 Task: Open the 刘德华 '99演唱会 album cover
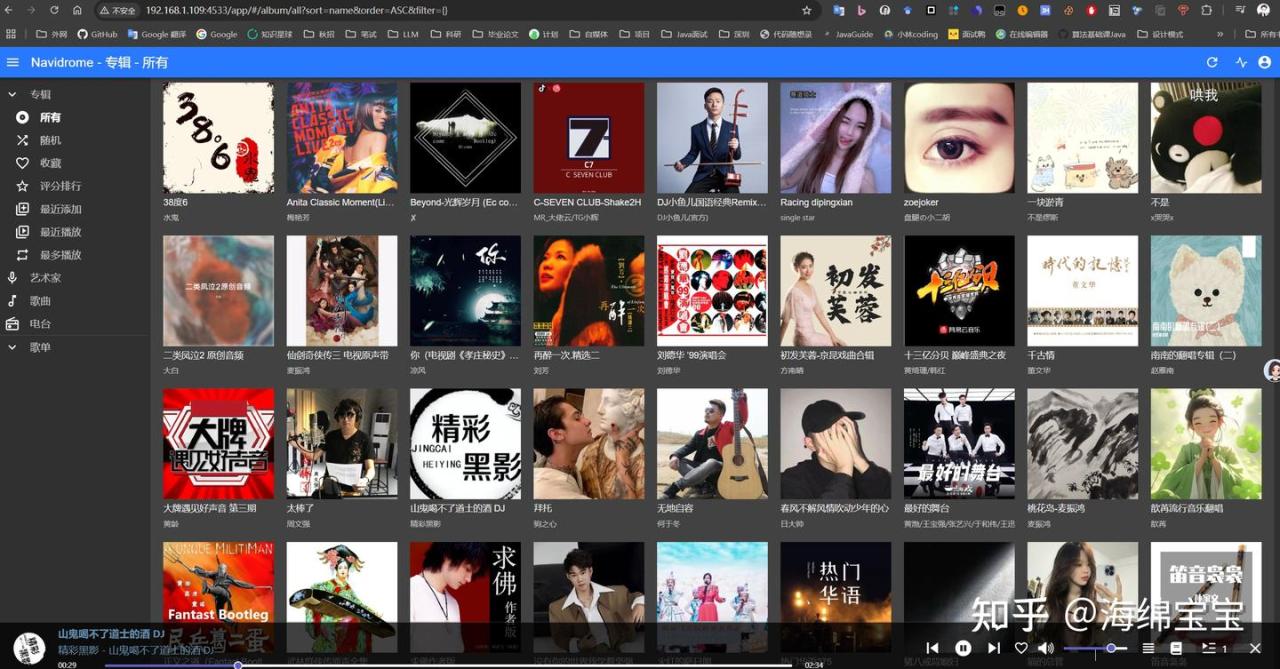tap(712, 291)
